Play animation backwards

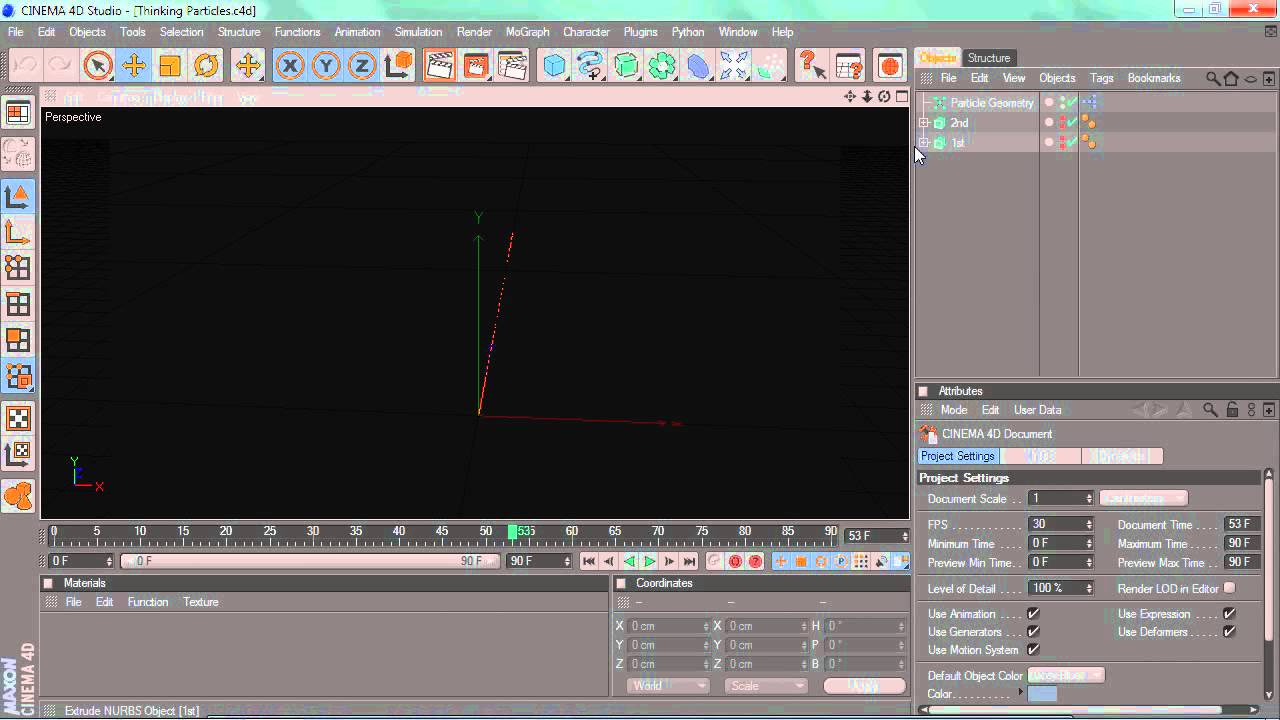629,562
